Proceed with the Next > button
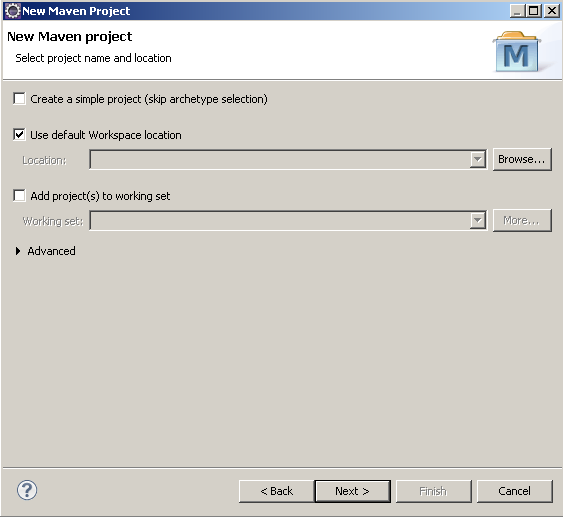563x517 pixels. pos(353,491)
